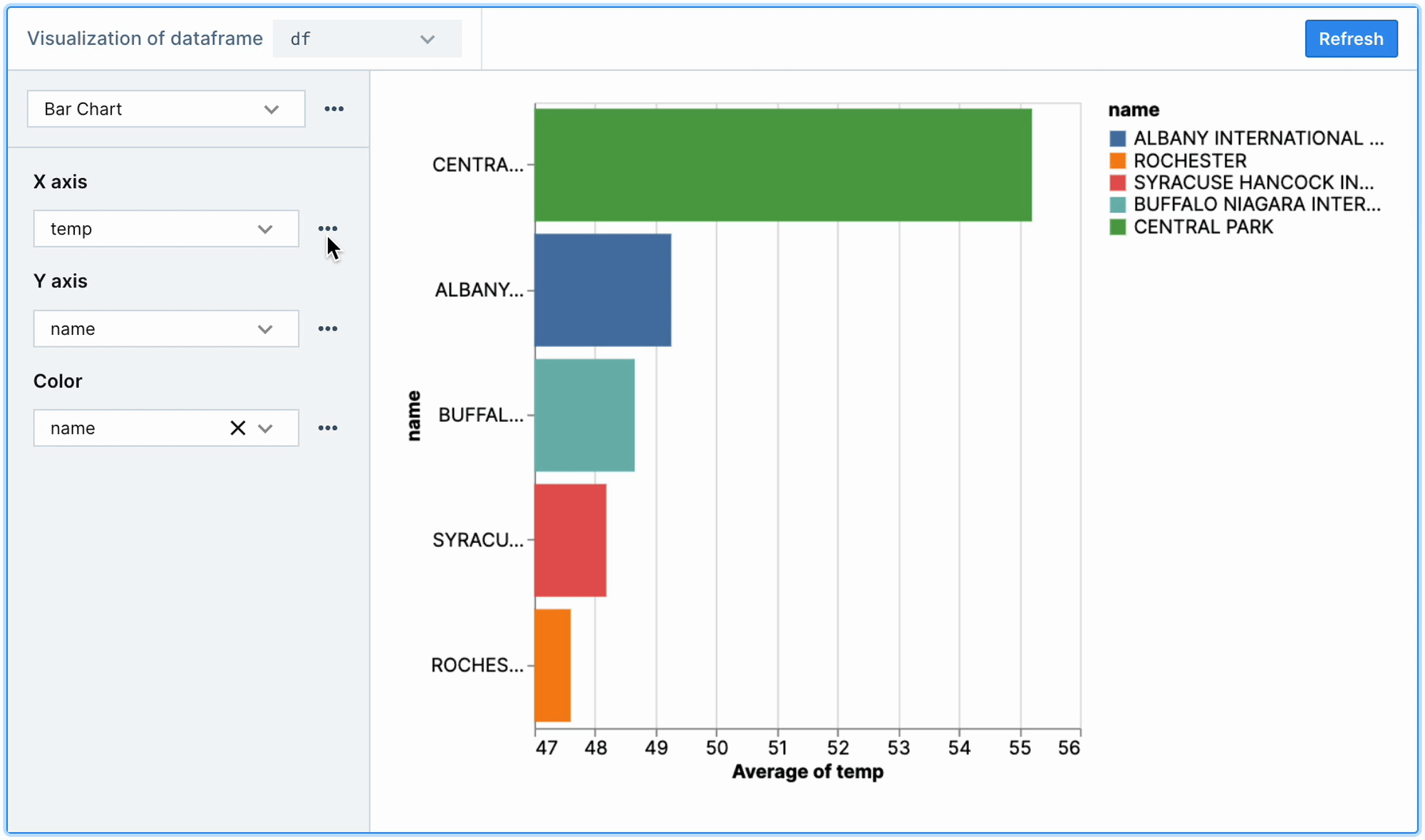Image resolution: width=1425 pixels, height=840 pixels.
Task: Remove the Color field by clicking X
Action: click(237, 428)
